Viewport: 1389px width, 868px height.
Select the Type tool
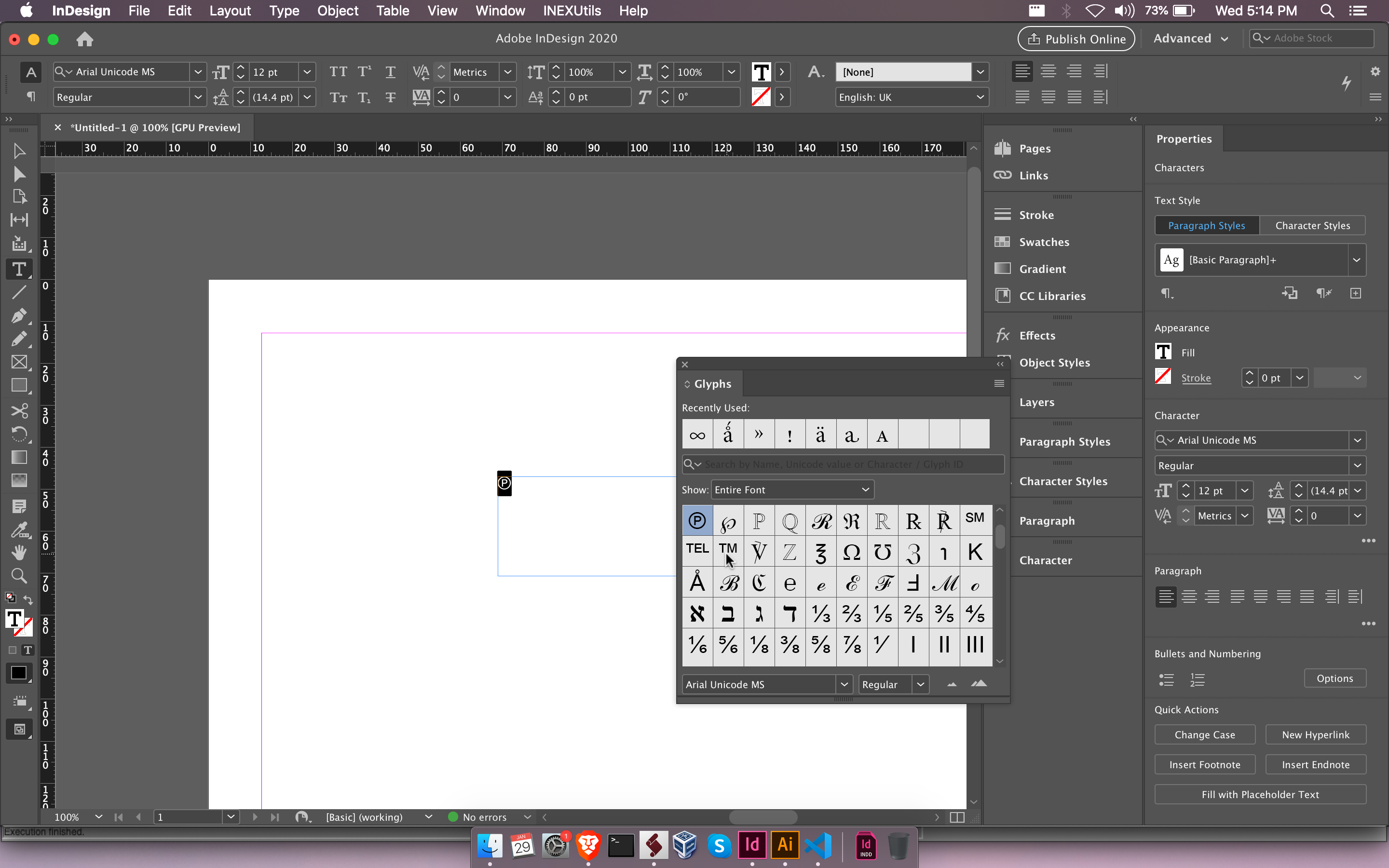click(19, 269)
